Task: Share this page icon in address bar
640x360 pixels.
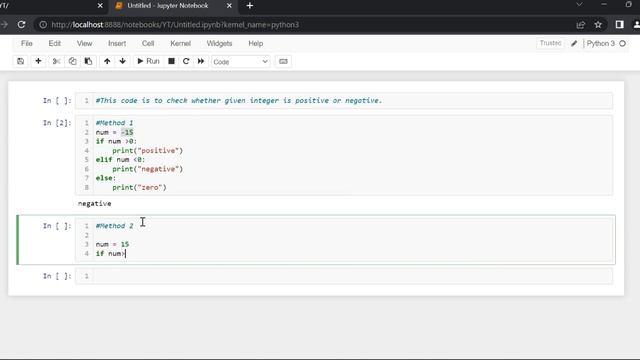Action: (581, 25)
